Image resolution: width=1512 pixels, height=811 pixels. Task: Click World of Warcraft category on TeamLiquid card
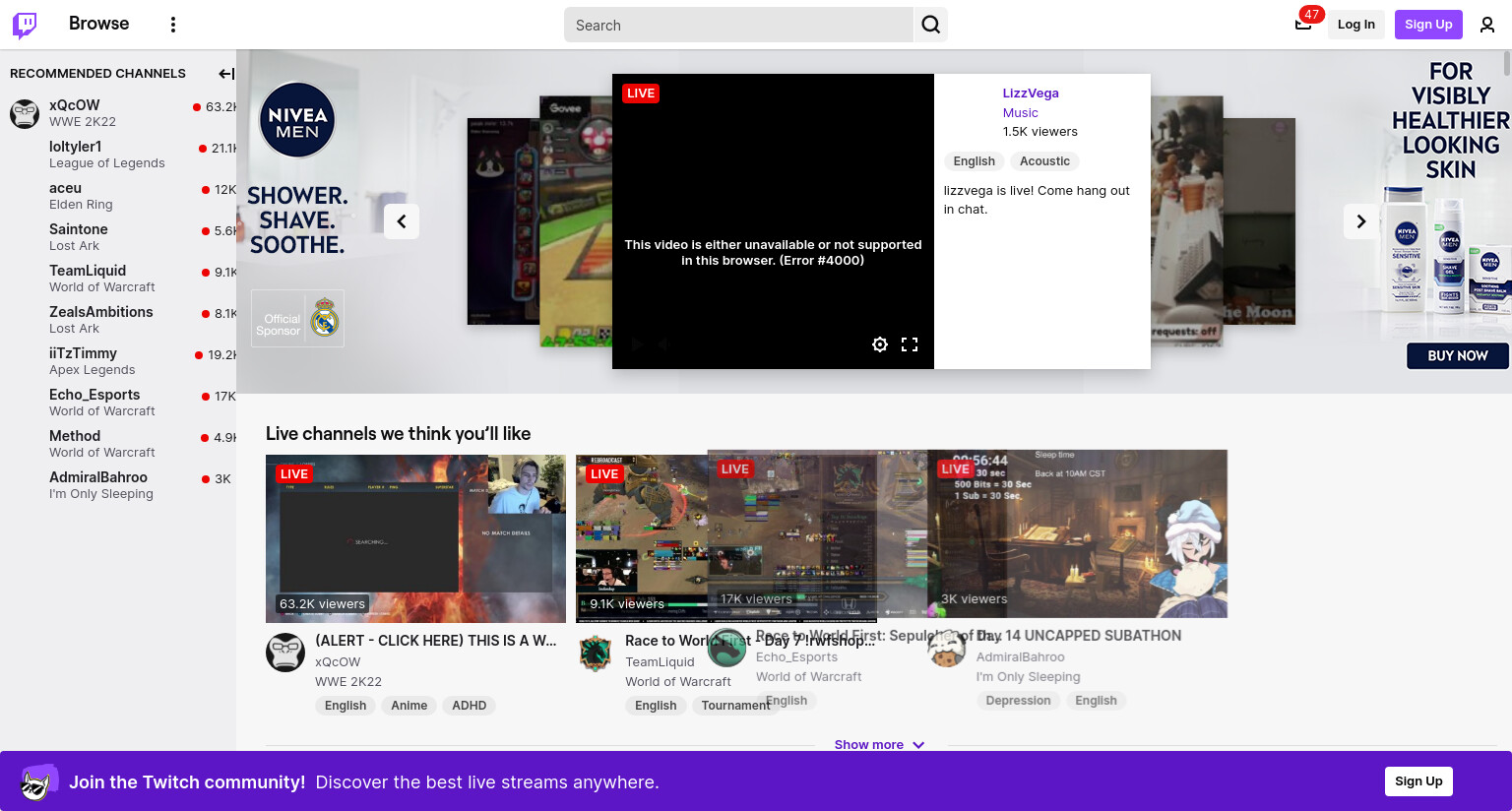pos(678,682)
